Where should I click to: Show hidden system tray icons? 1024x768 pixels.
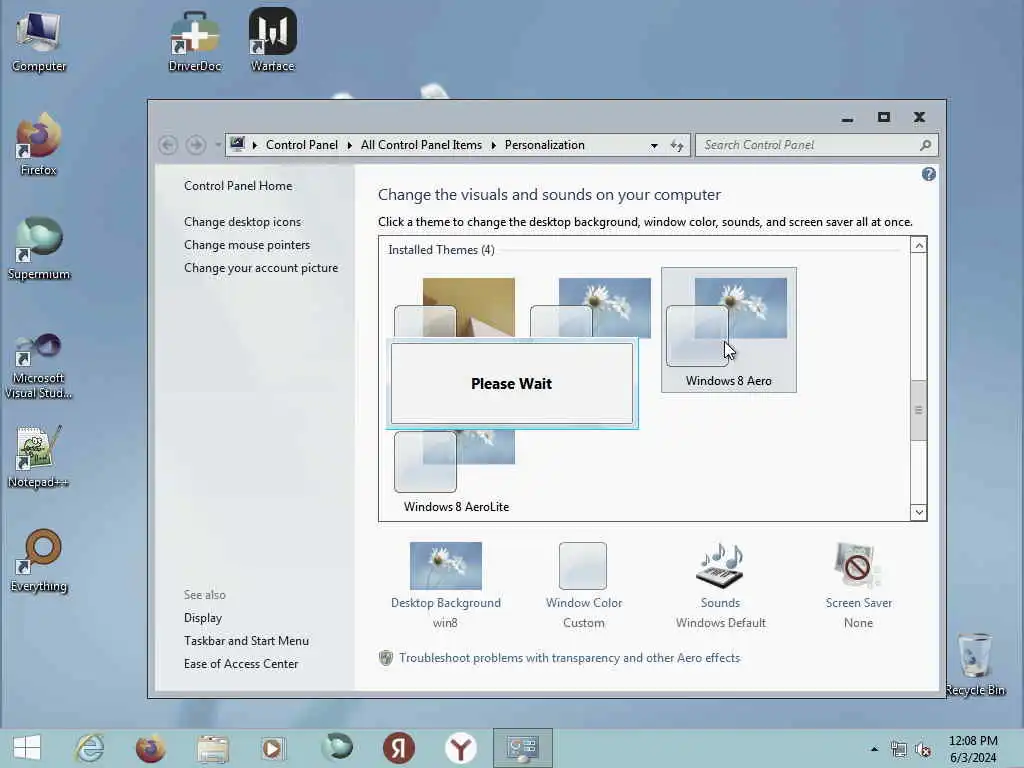point(874,749)
